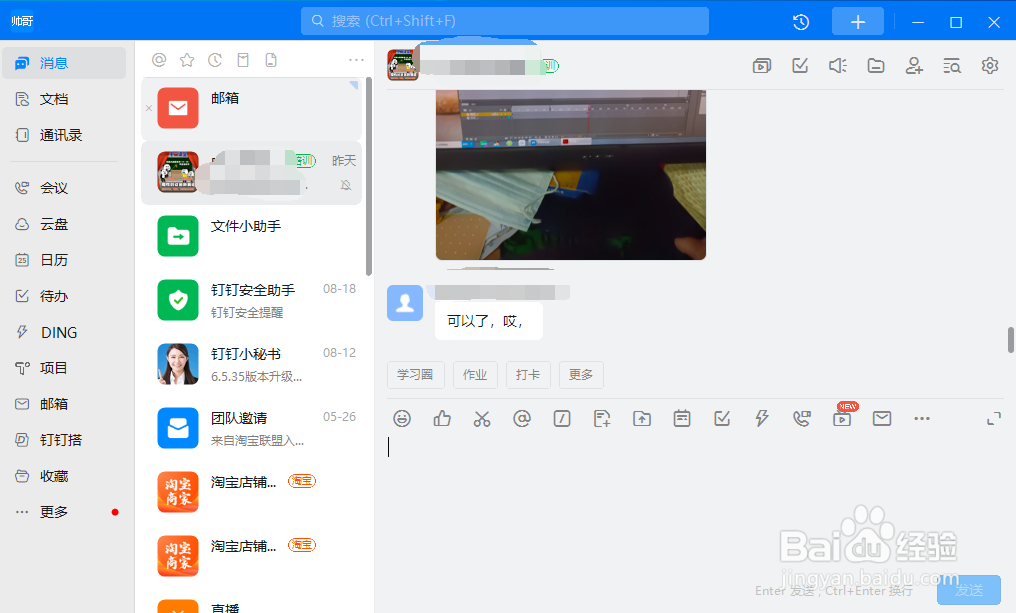Click the plus button to create new
This screenshot has width=1016, height=613.
(x=858, y=21)
